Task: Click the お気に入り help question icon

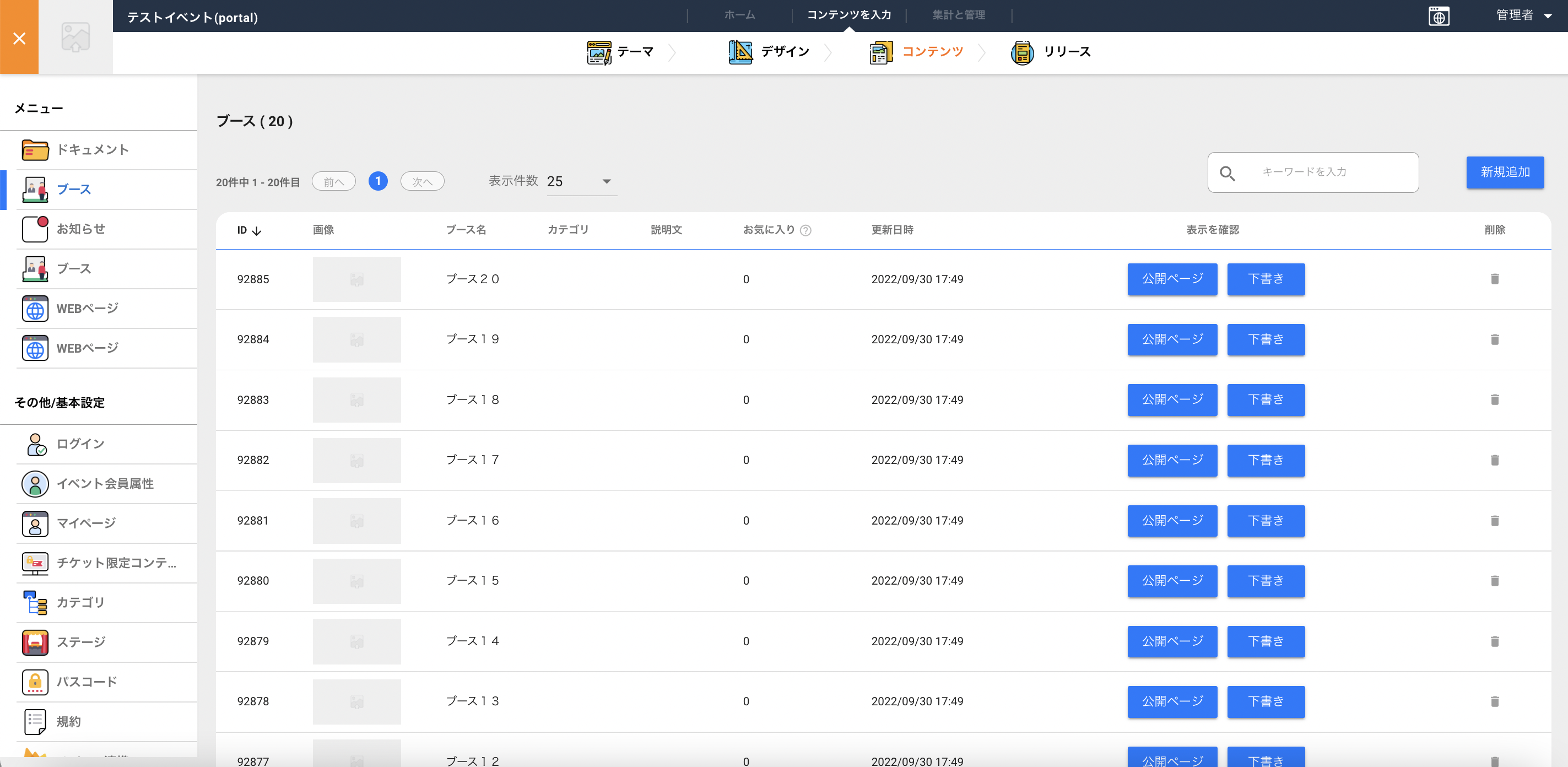Action: coord(805,230)
